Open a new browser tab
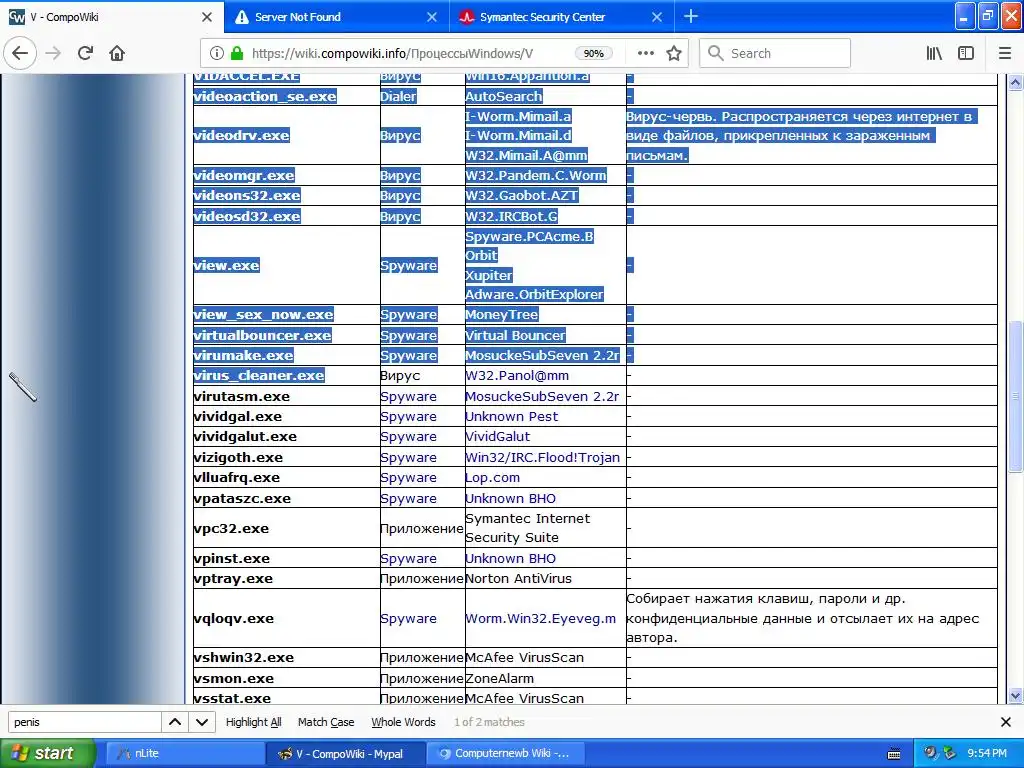Image resolution: width=1024 pixels, height=768 pixels. (690, 17)
